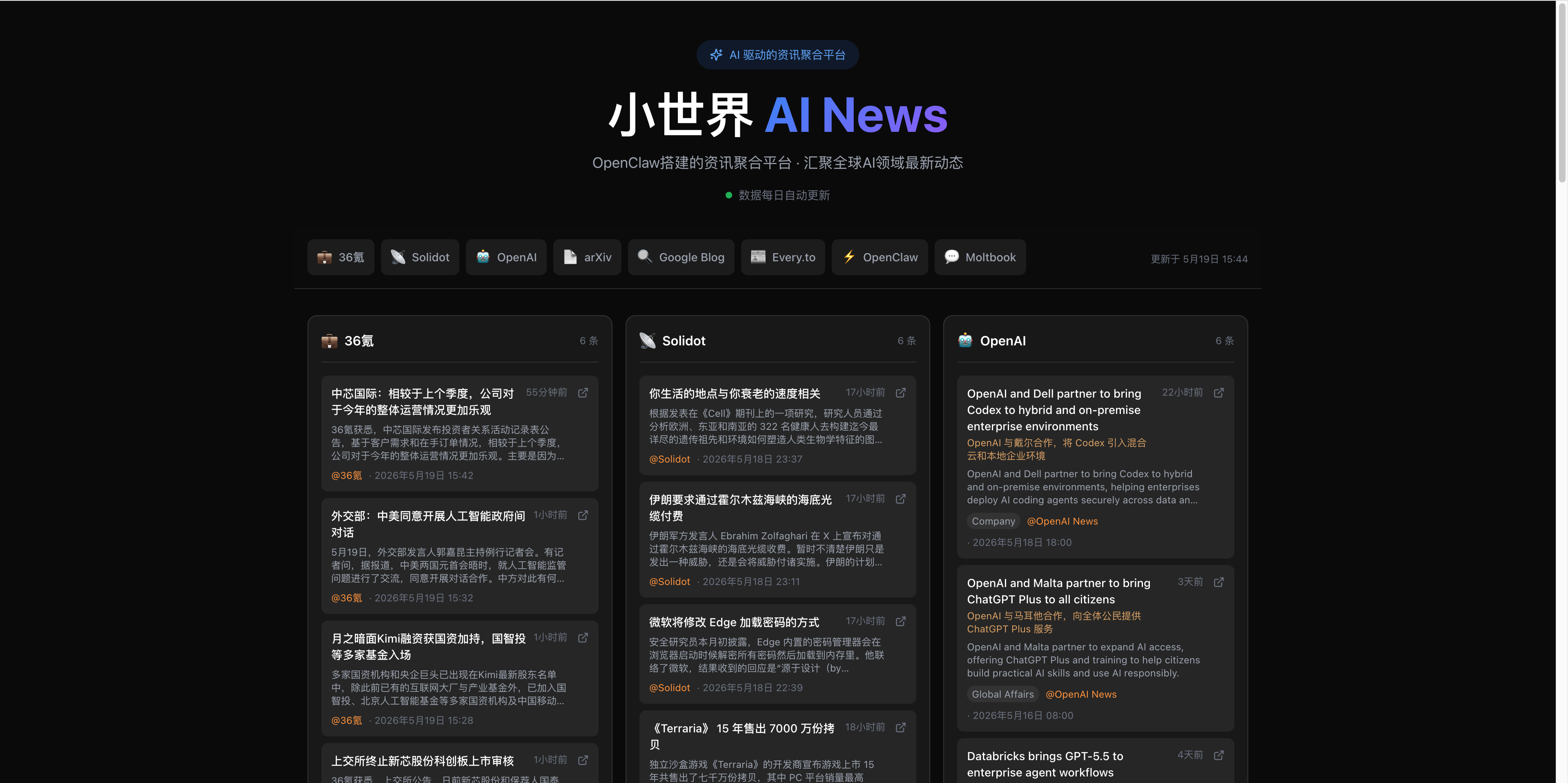
Task: Click the briefcase icon in 36氪 column header
Action: click(329, 341)
